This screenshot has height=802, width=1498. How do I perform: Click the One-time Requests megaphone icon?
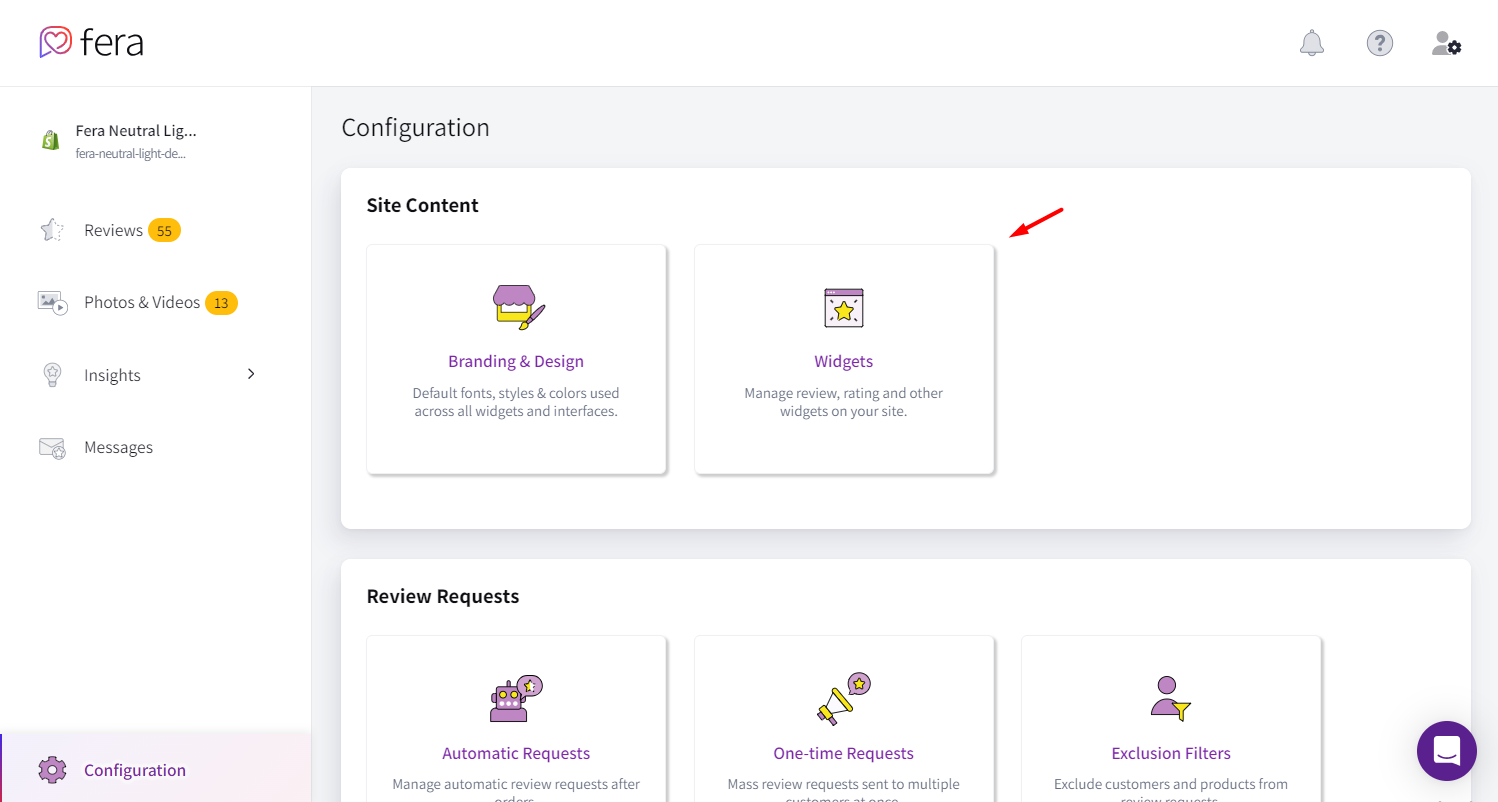coord(843,698)
